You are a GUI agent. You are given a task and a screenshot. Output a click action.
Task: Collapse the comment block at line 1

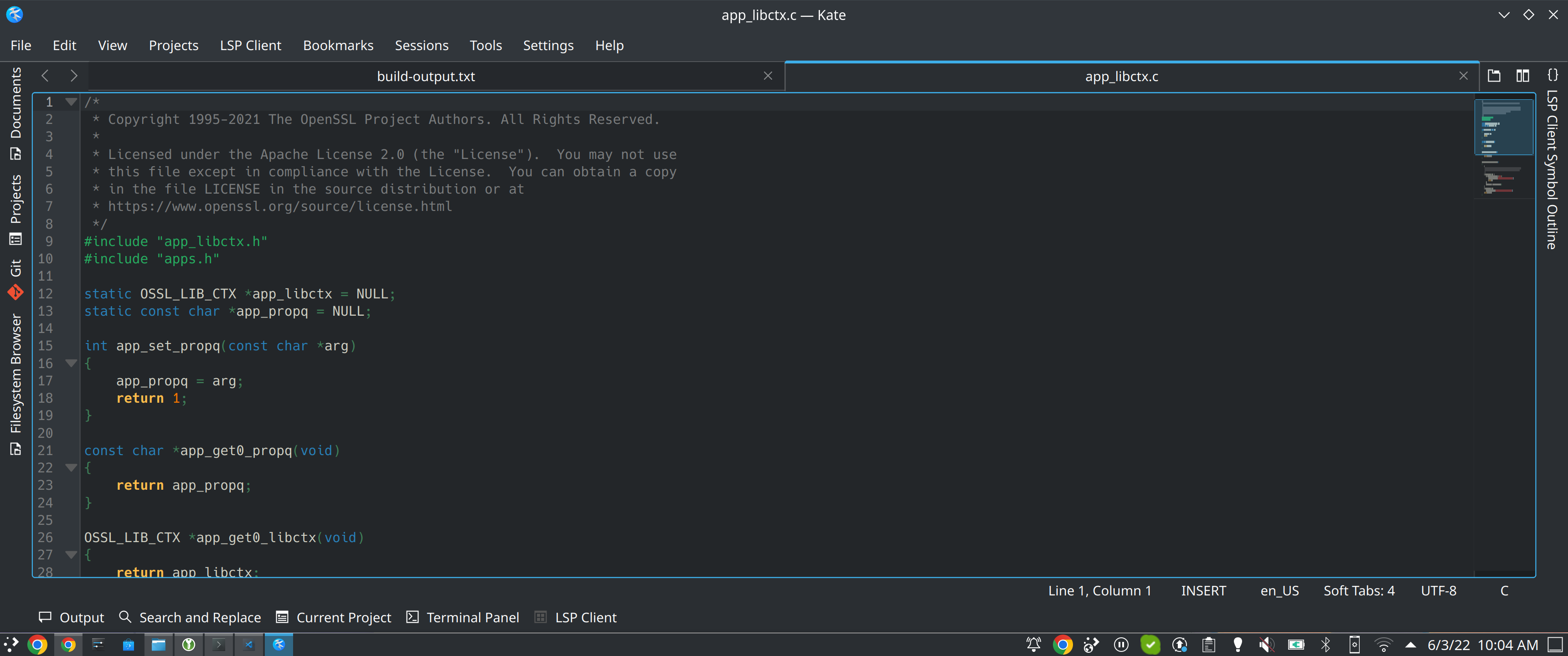point(71,102)
